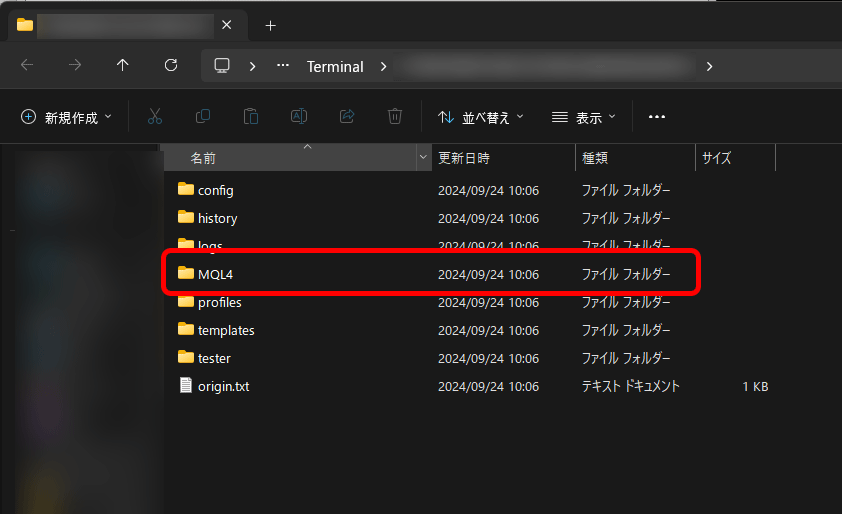The height and width of the screenshot is (514, 842).
Task: Sort by 更新日時 column header
Action: [x=464, y=158]
